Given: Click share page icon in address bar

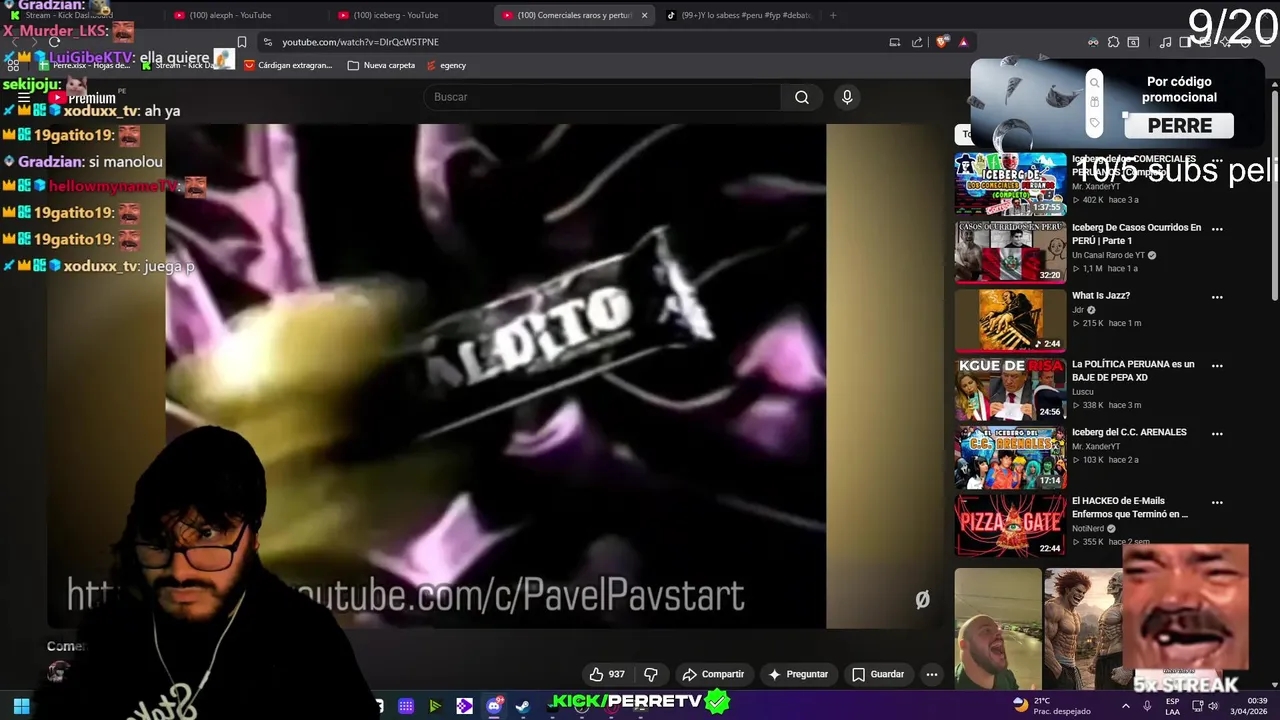Looking at the screenshot, I should click(x=917, y=42).
